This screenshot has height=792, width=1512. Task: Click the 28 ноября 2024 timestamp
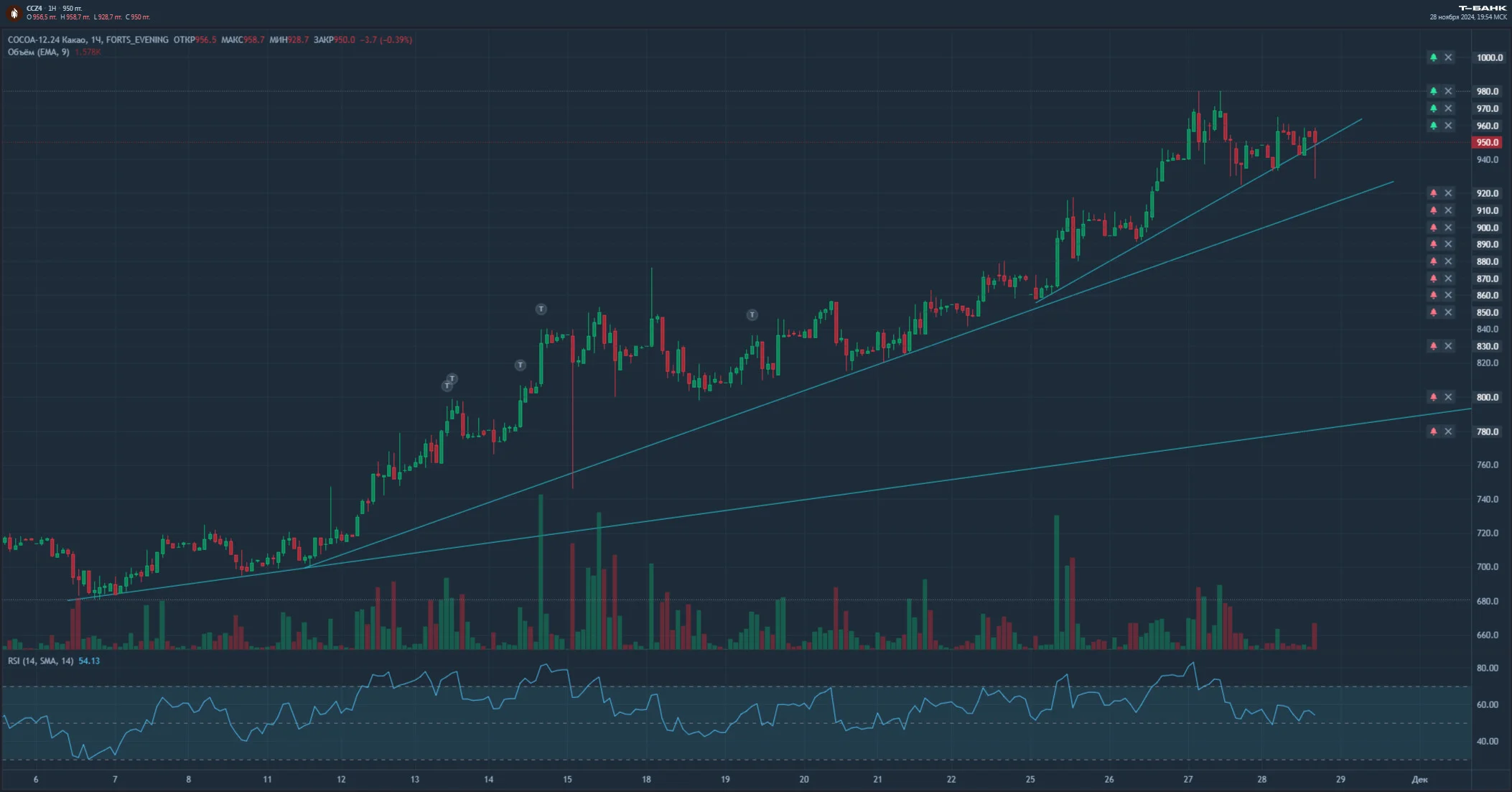[x=1468, y=17]
